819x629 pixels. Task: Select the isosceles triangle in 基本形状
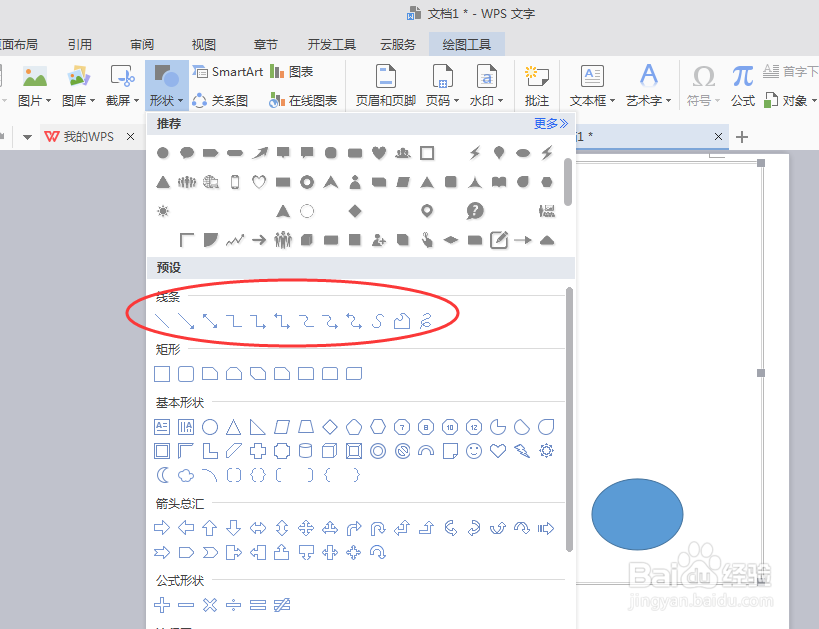click(233, 427)
